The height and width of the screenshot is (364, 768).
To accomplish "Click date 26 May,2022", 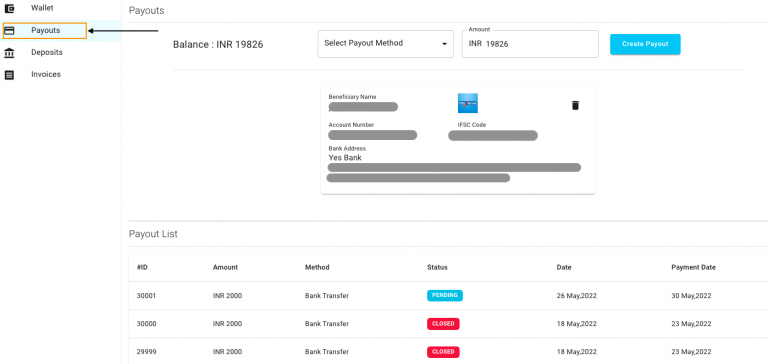I will 576,296.
